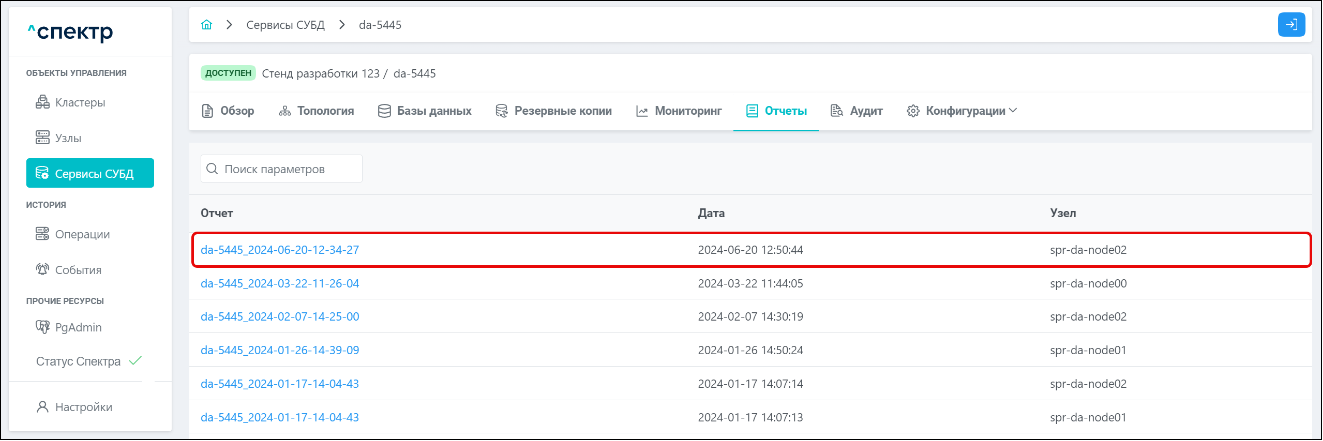Open Настройки at sidebar bottom

(83, 407)
